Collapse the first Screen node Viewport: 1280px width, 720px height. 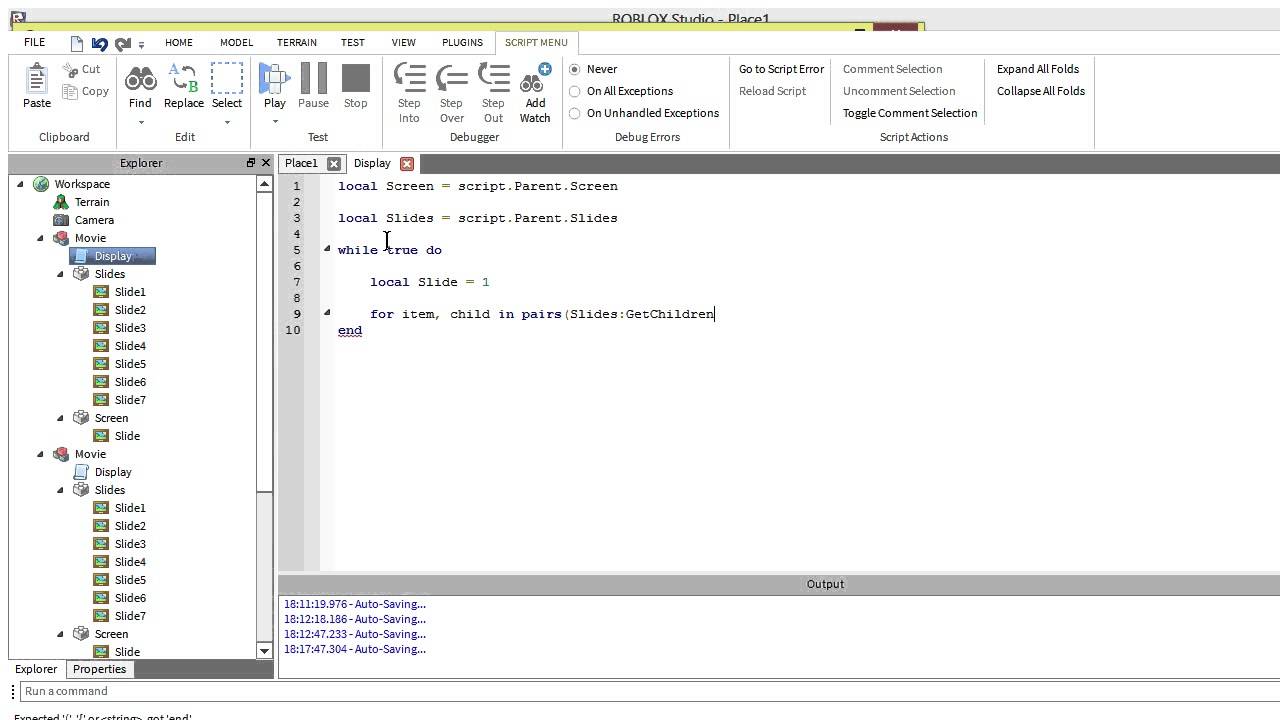[60, 418]
